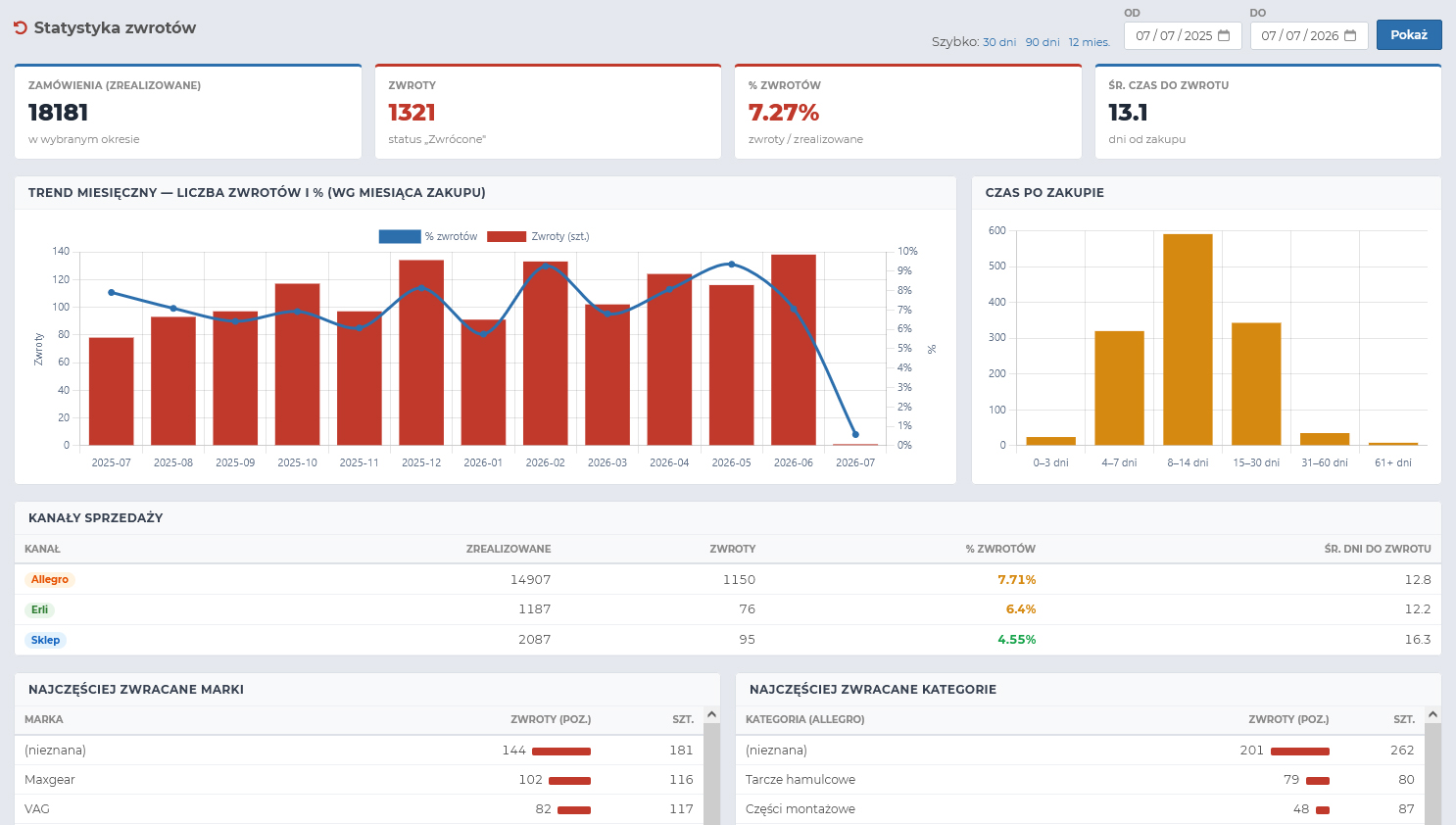Click the 7.71% value in Allegro row
Image resolution: width=1456 pixels, height=825 pixels.
(x=1016, y=579)
